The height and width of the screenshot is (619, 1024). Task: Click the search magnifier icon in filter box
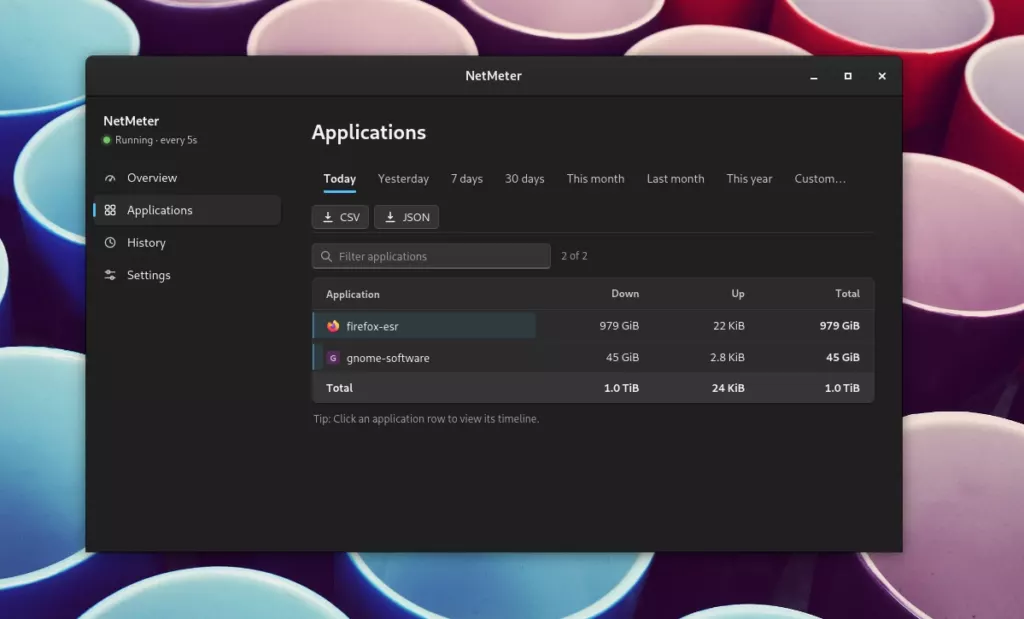(x=327, y=257)
